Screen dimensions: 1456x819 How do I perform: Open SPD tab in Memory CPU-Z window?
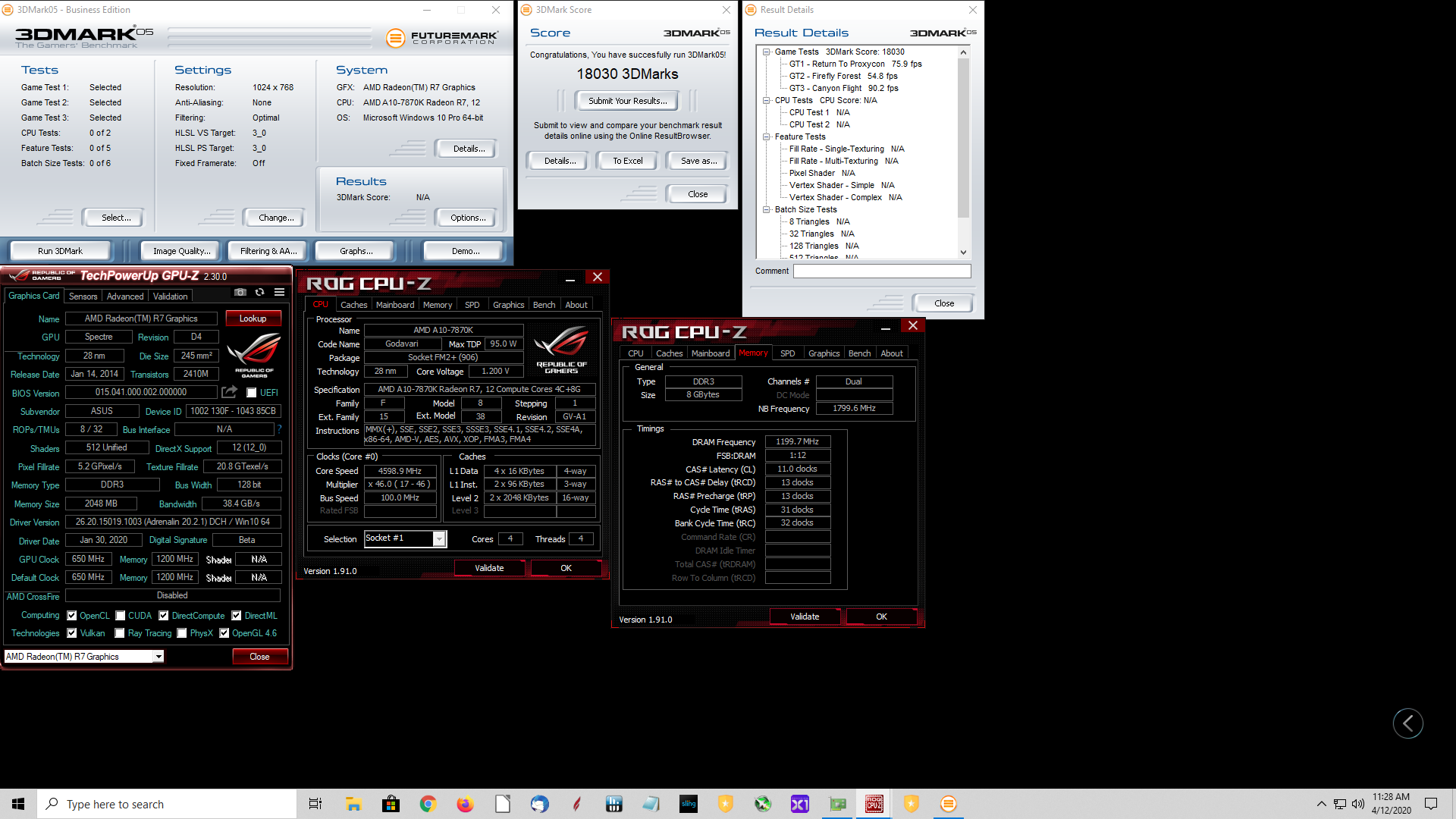(788, 353)
